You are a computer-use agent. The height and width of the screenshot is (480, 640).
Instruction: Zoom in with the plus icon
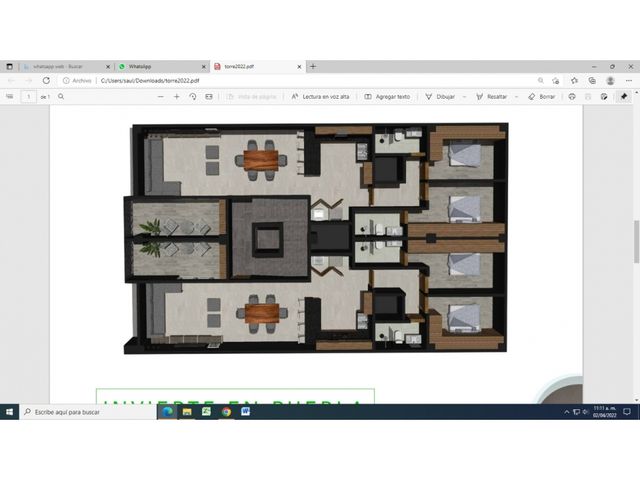click(x=177, y=97)
